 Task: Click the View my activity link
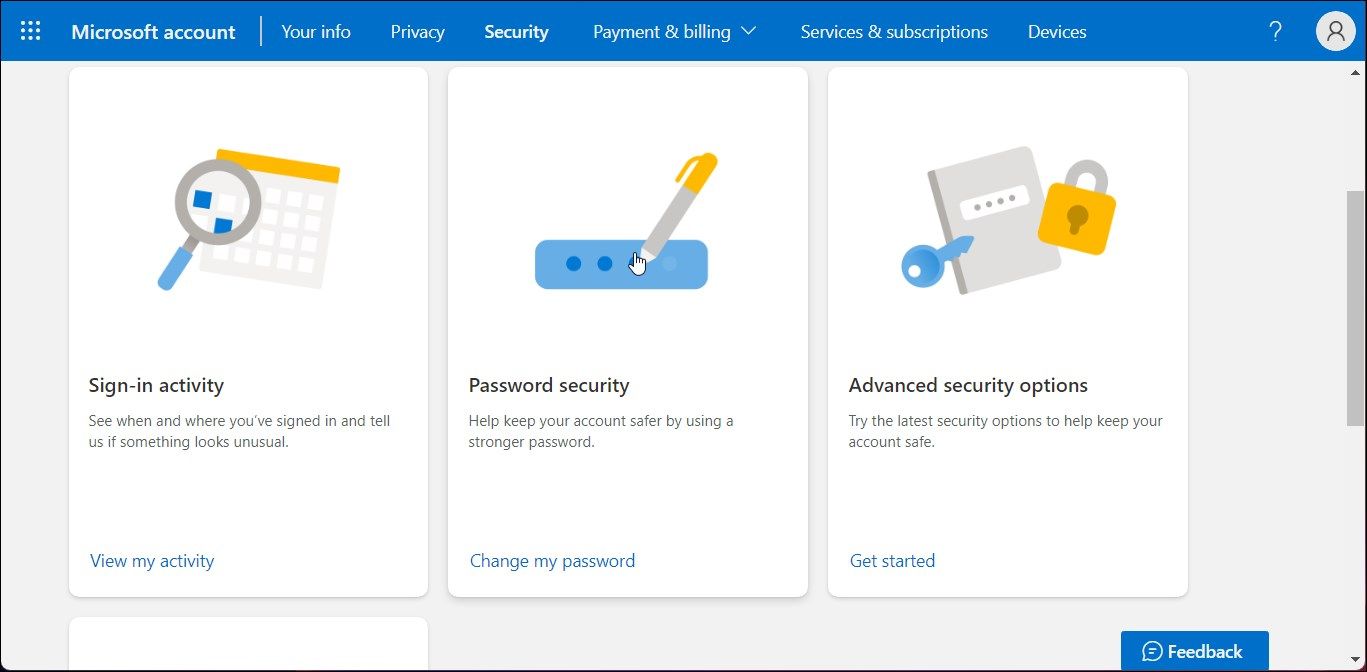point(152,561)
